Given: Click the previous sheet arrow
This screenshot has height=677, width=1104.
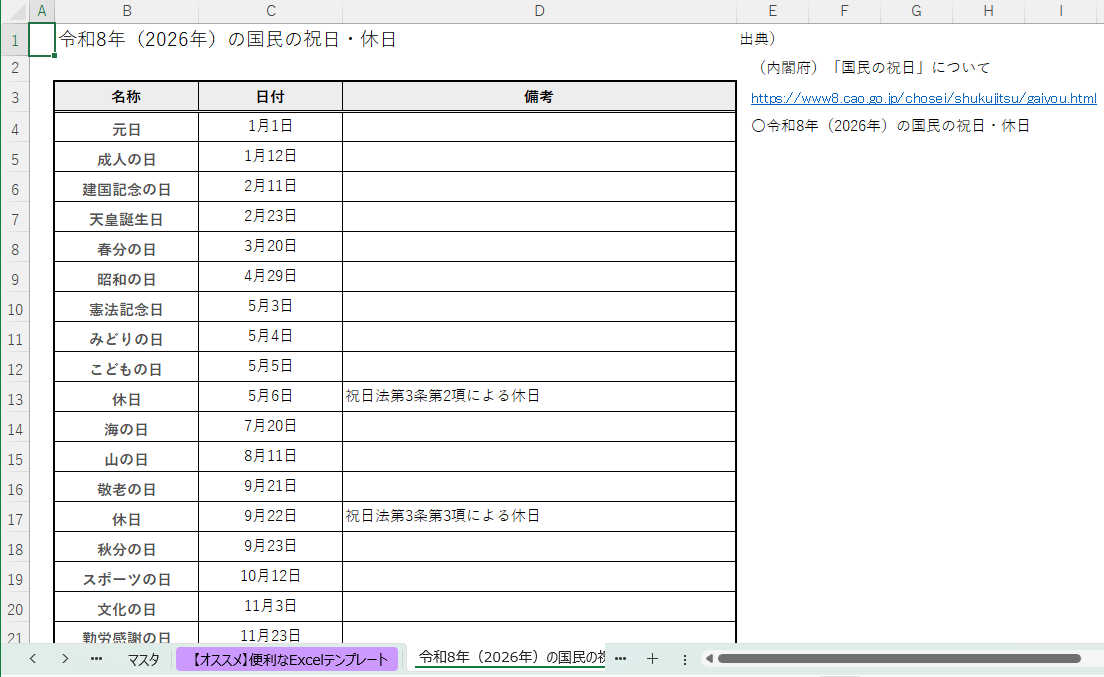Looking at the screenshot, I should (x=32, y=659).
